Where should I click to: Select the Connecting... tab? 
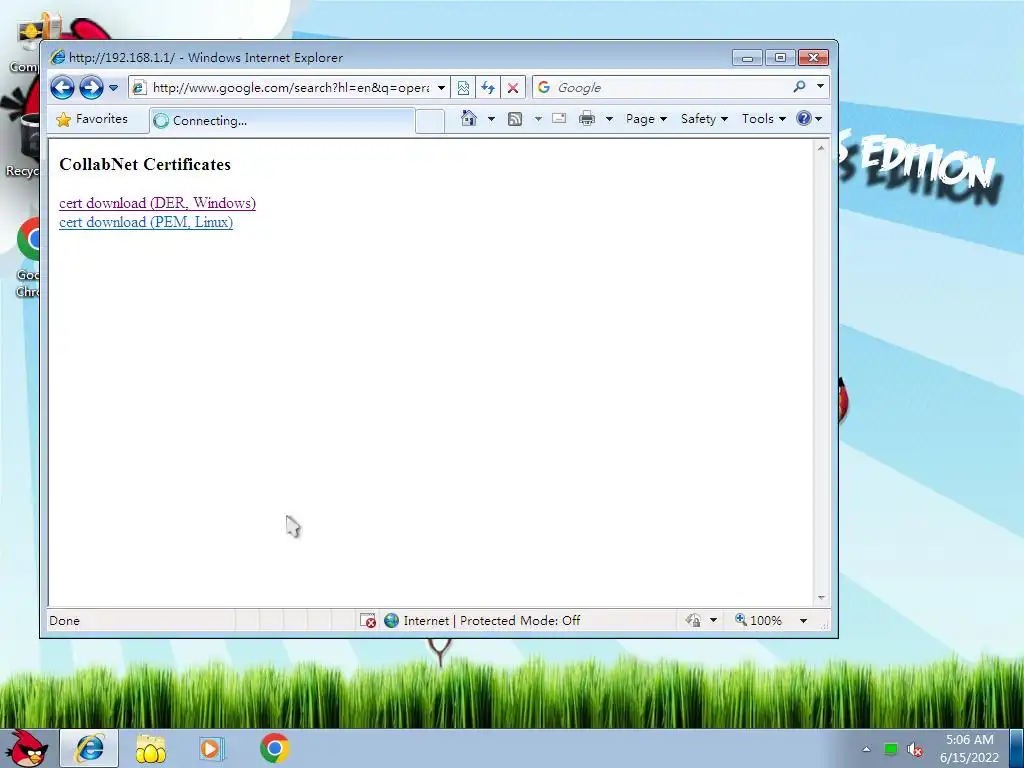pos(282,121)
